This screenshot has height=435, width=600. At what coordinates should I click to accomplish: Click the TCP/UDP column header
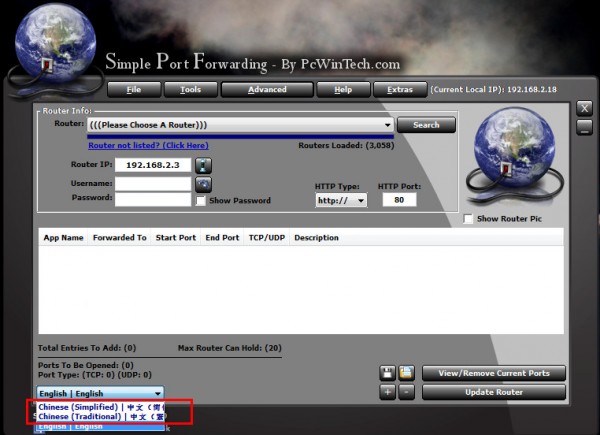pos(267,238)
